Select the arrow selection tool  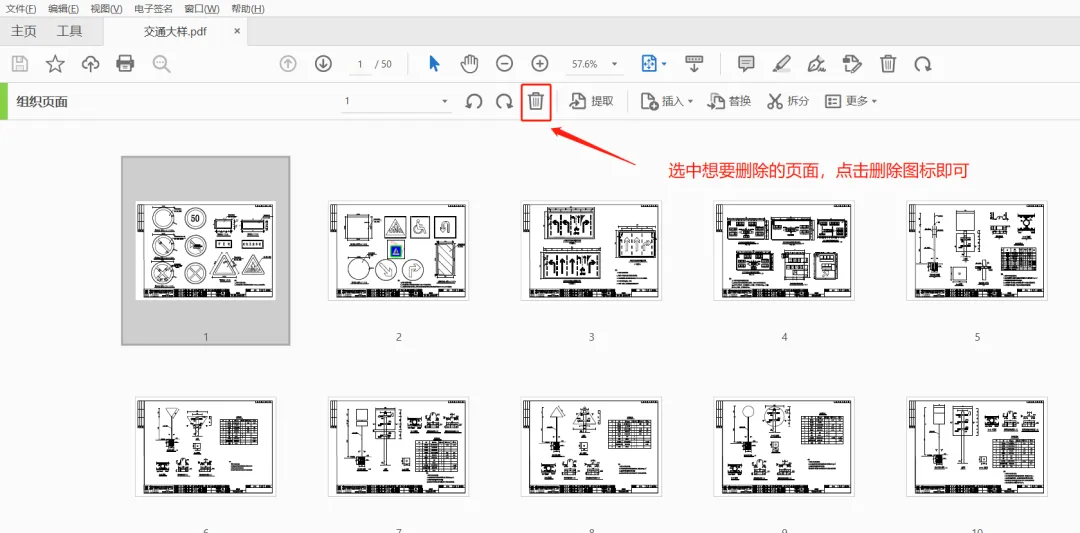[x=434, y=64]
